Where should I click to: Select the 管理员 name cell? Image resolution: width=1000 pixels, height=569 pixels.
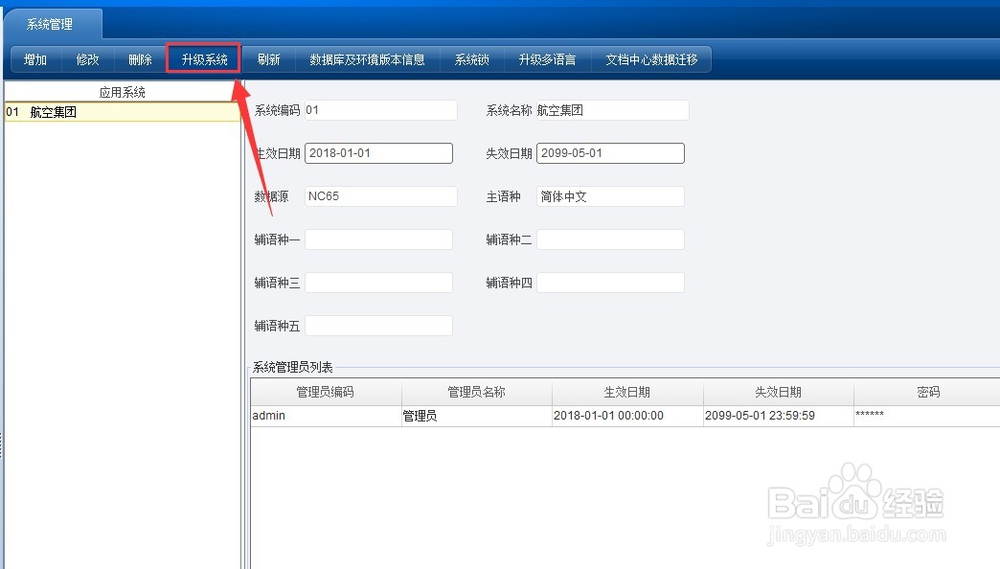pos(476,416)
